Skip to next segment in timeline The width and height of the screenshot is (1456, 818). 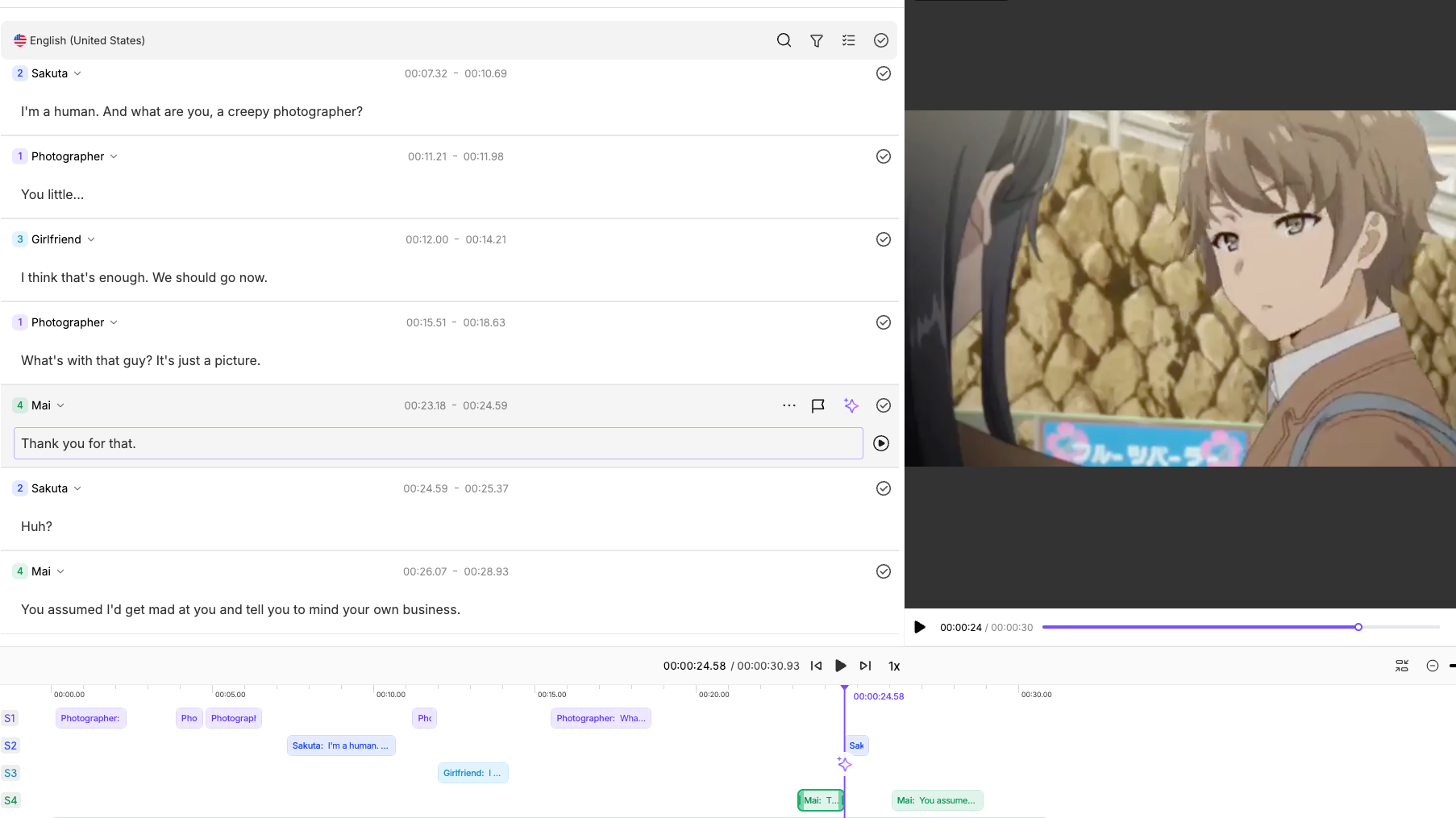[x=865, y=666]
